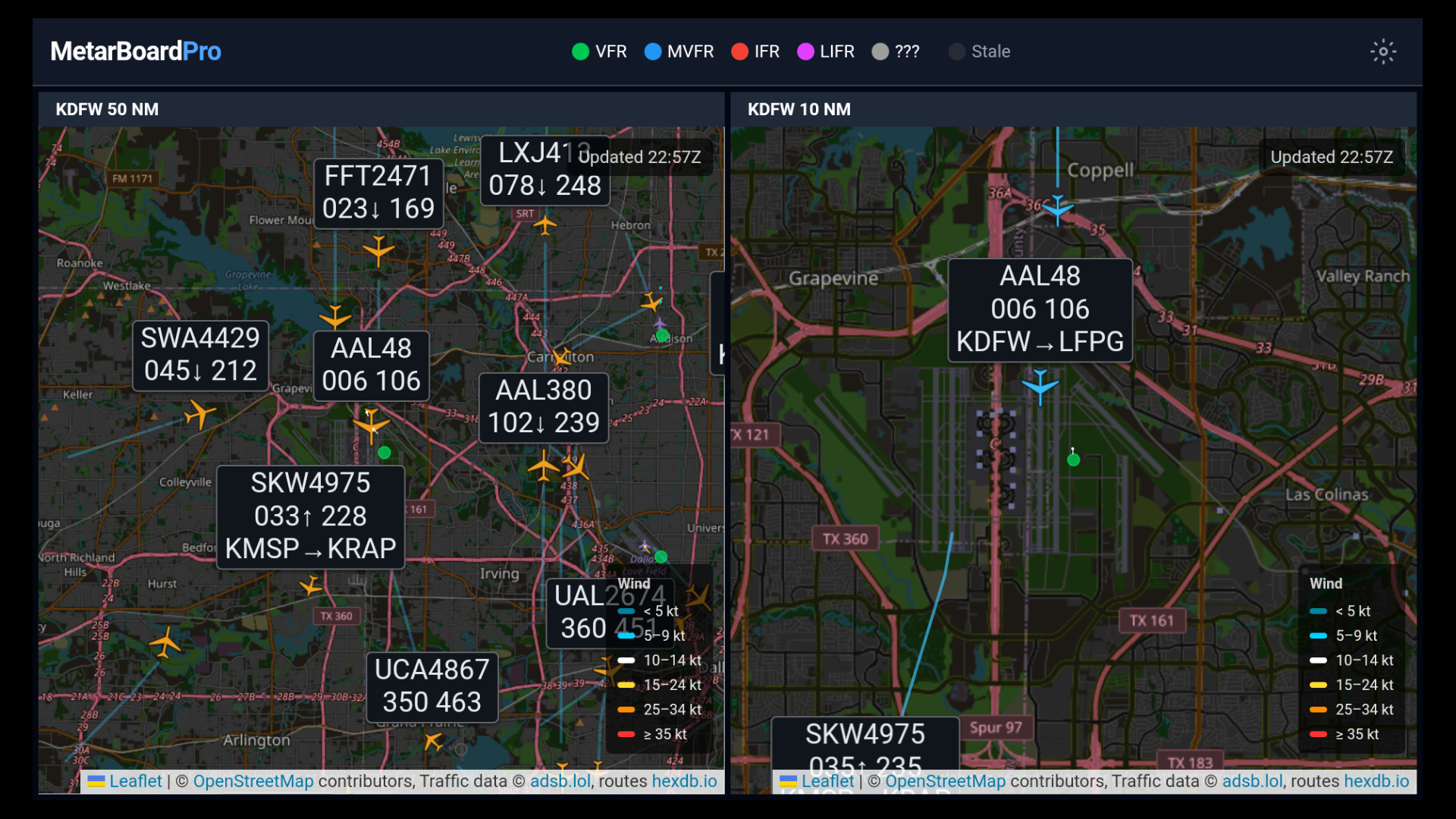Open the Leaflet link in the 10 NM map
This screenshot has width=1456, height=819.
point(828,781)
